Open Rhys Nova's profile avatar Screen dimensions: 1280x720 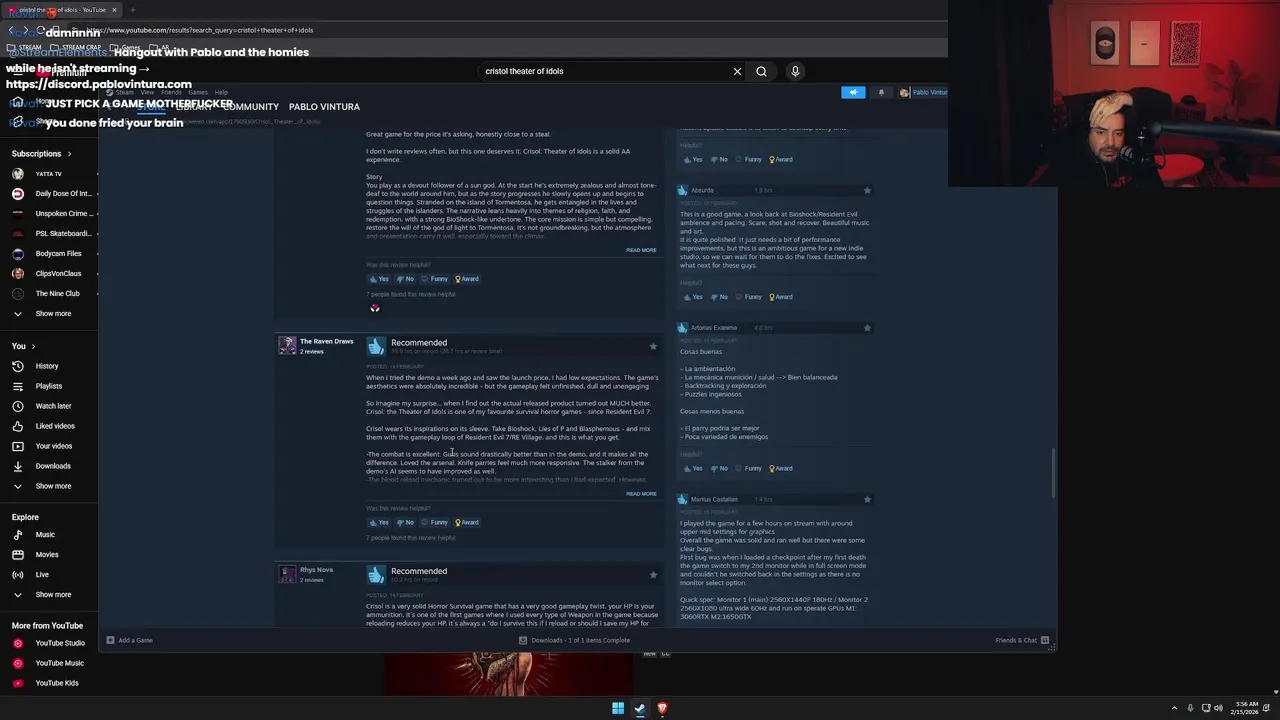coord(287,574)
